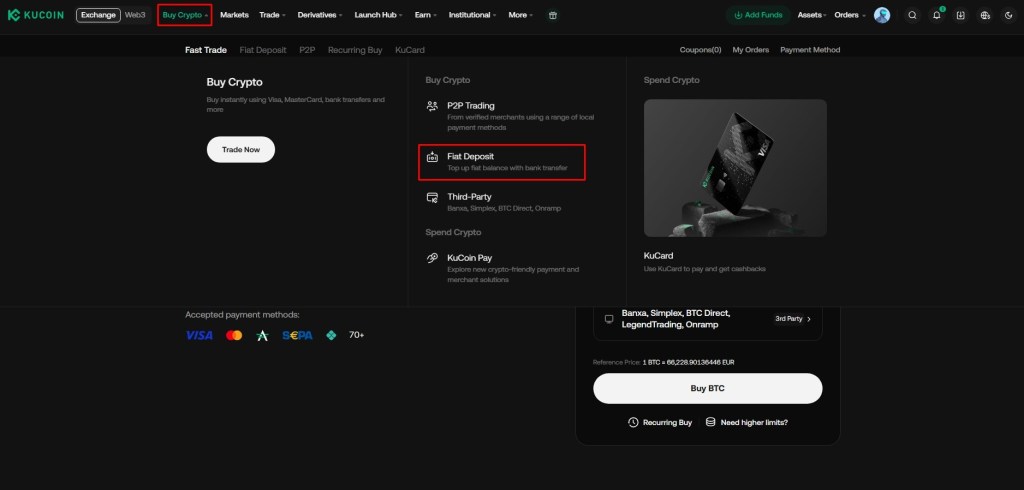Click the KuCard card image
Screen dimensions: 1024x490
735,168
